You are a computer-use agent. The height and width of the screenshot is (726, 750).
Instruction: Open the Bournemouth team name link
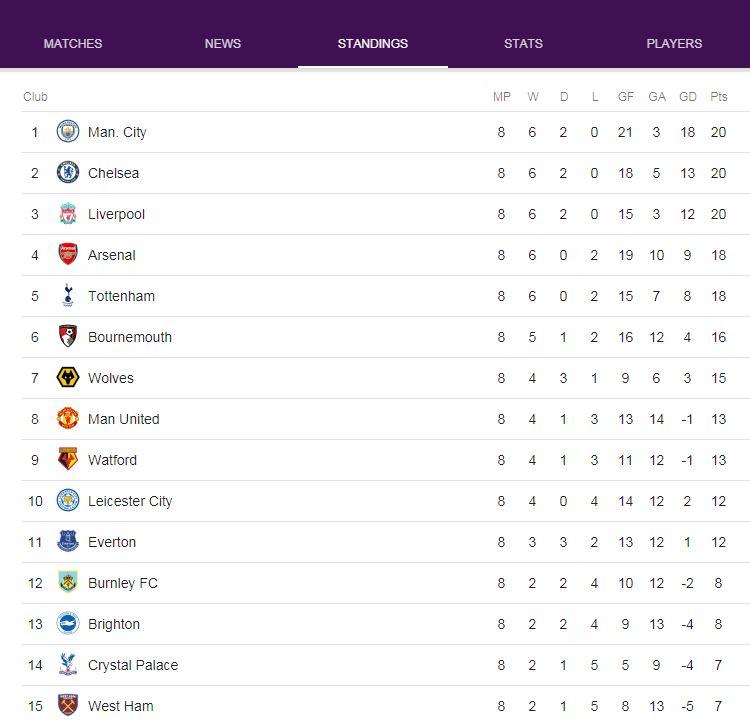pos(130,337)
